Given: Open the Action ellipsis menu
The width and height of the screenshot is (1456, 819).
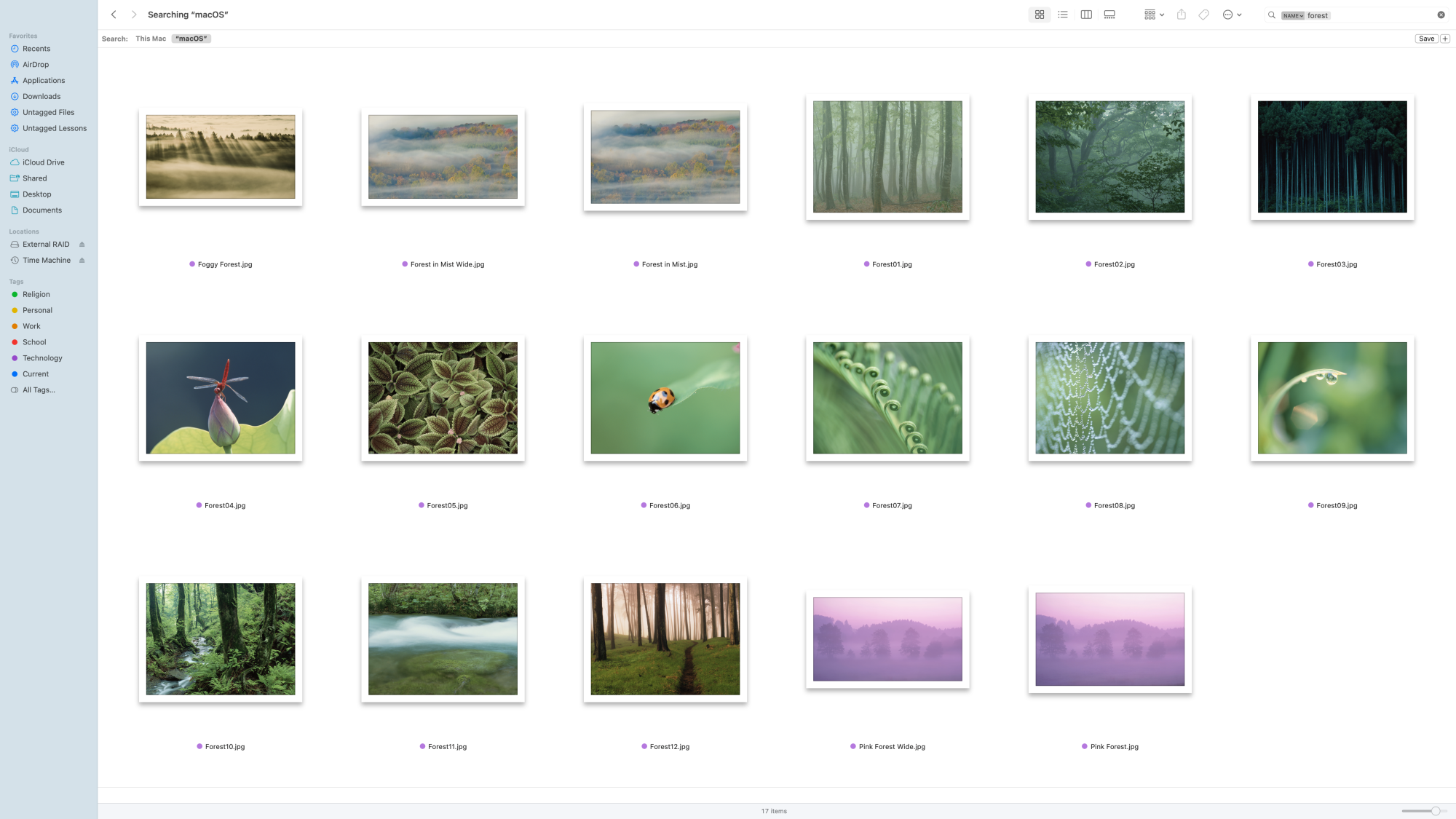Looking at the screenshot, I should pyautogui.click(x=1232, y=15).
